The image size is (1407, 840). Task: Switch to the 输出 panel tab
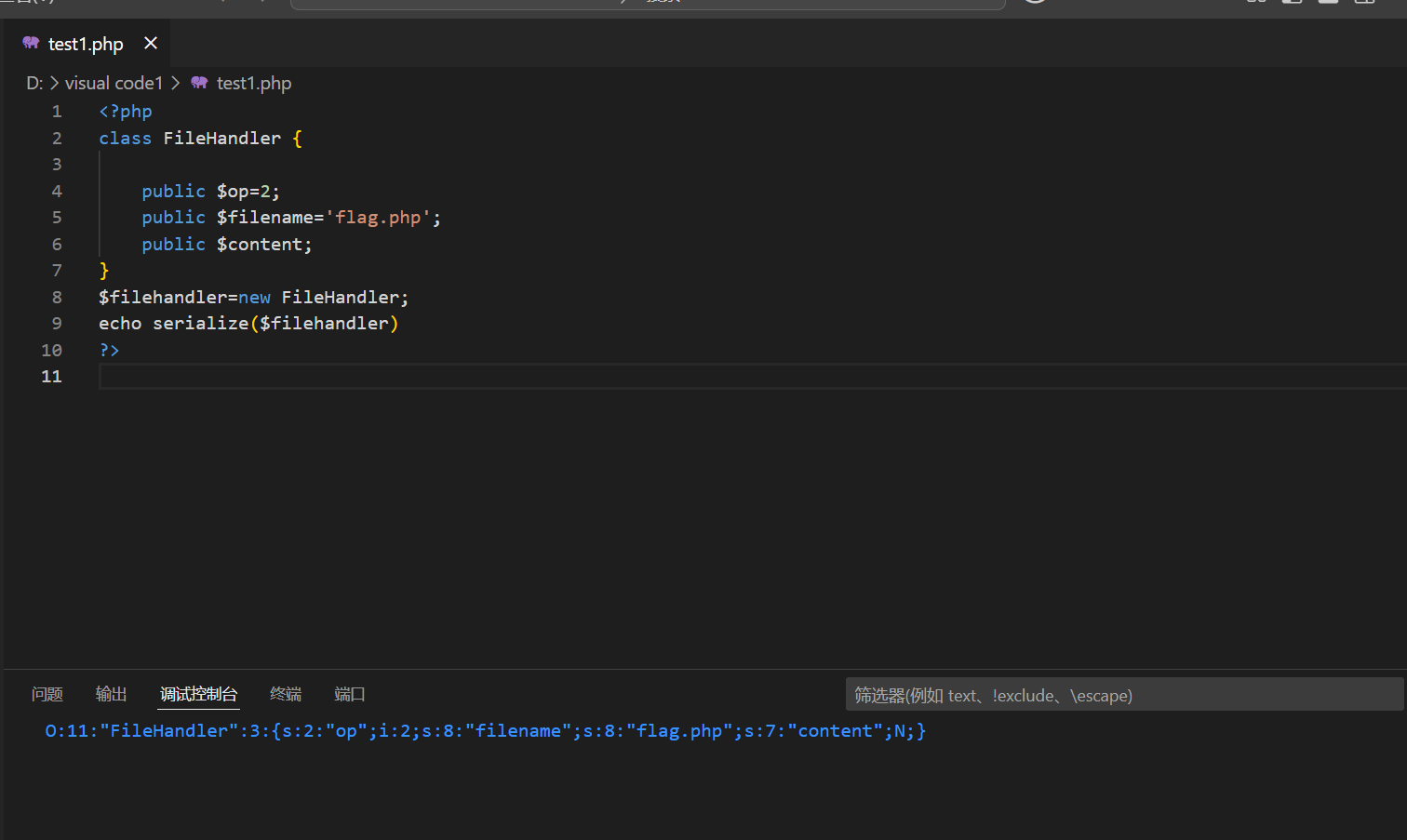coord(112,694)
